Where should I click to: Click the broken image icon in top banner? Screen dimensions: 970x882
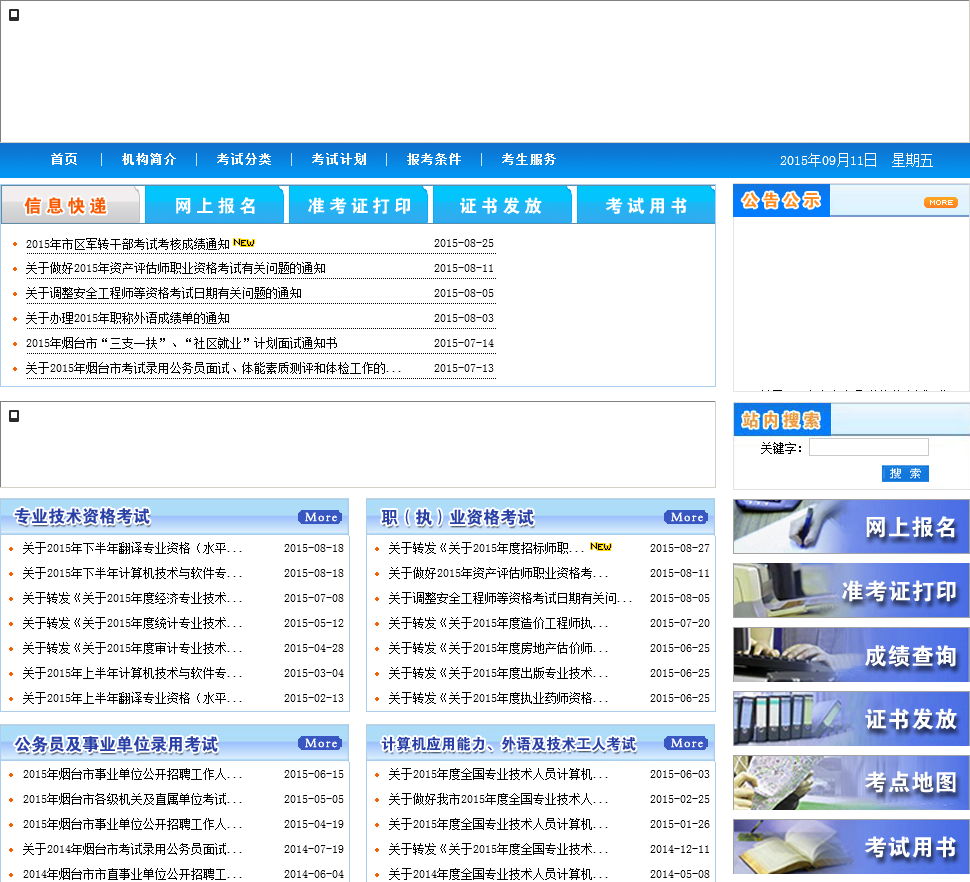pos(14,15)
